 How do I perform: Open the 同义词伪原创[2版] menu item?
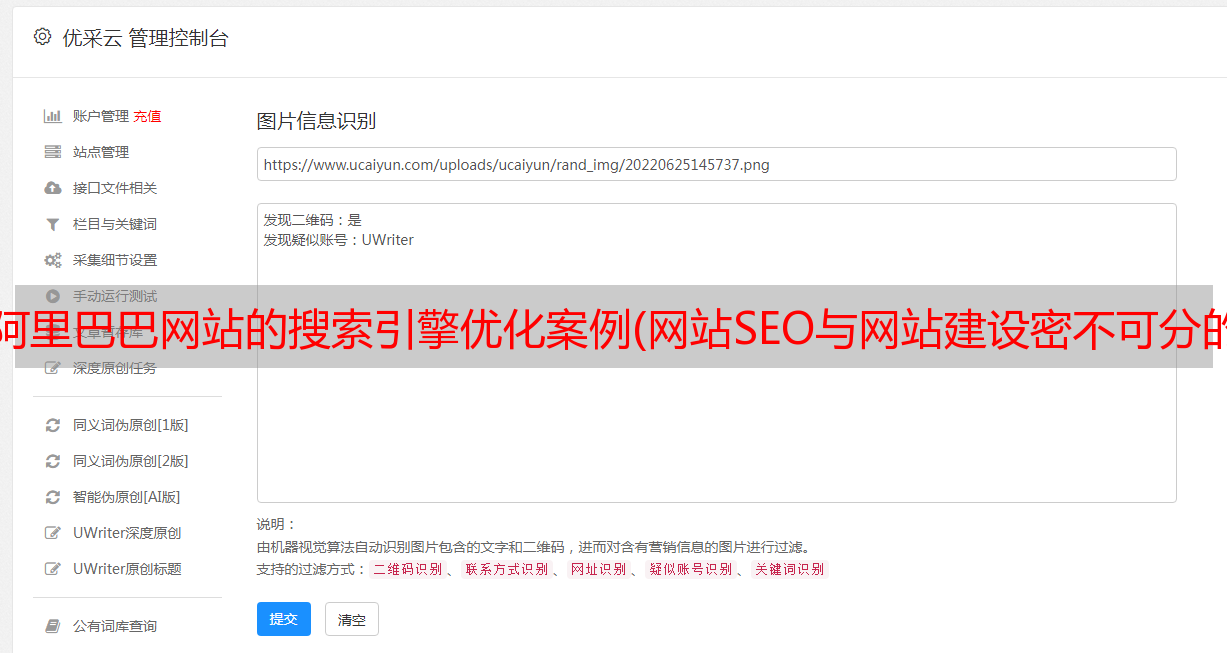point(130,461)
